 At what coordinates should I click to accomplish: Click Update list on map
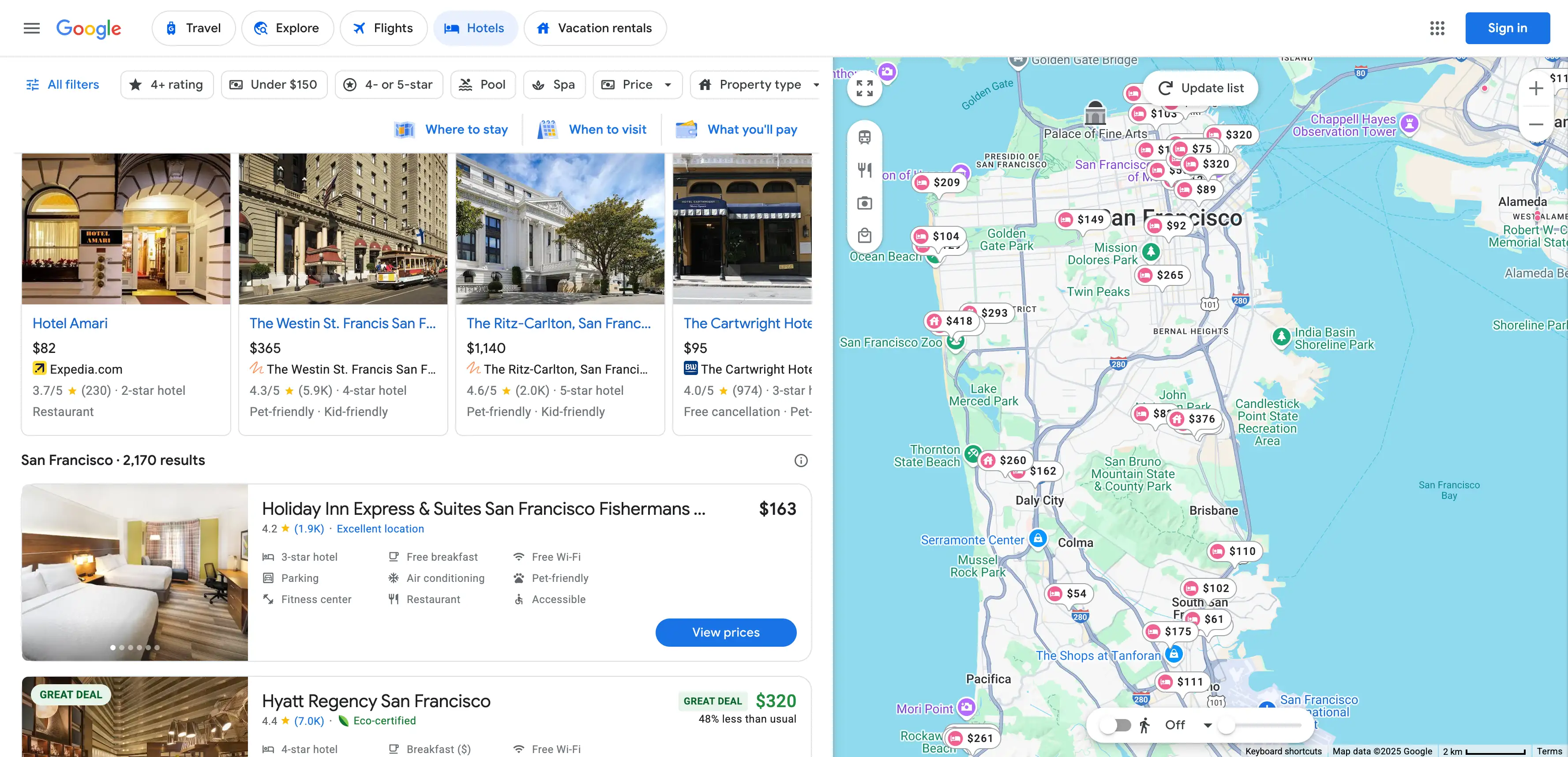(1200, 88)
